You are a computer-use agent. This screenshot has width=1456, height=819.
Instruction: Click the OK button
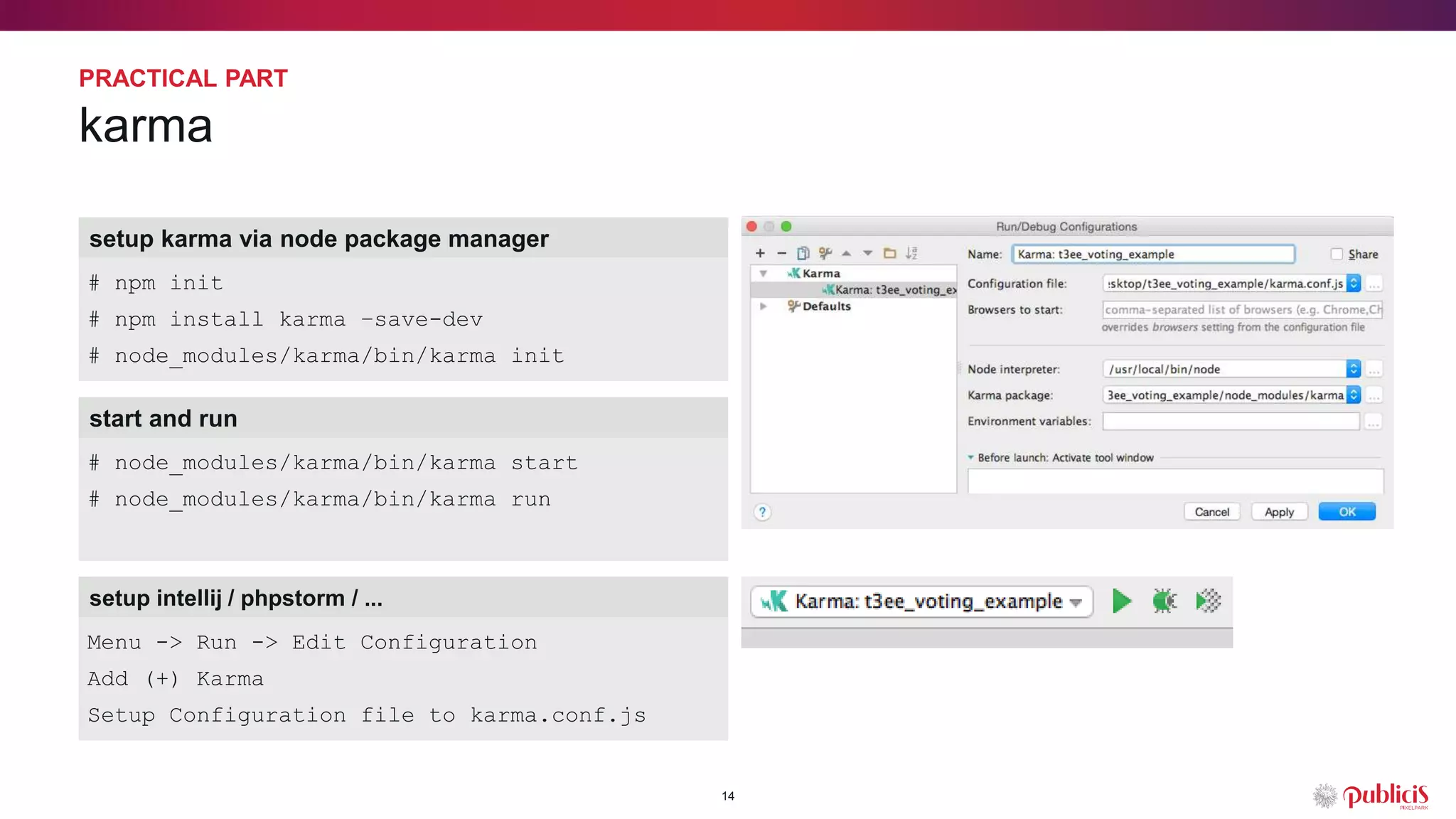click(1347, 512)
